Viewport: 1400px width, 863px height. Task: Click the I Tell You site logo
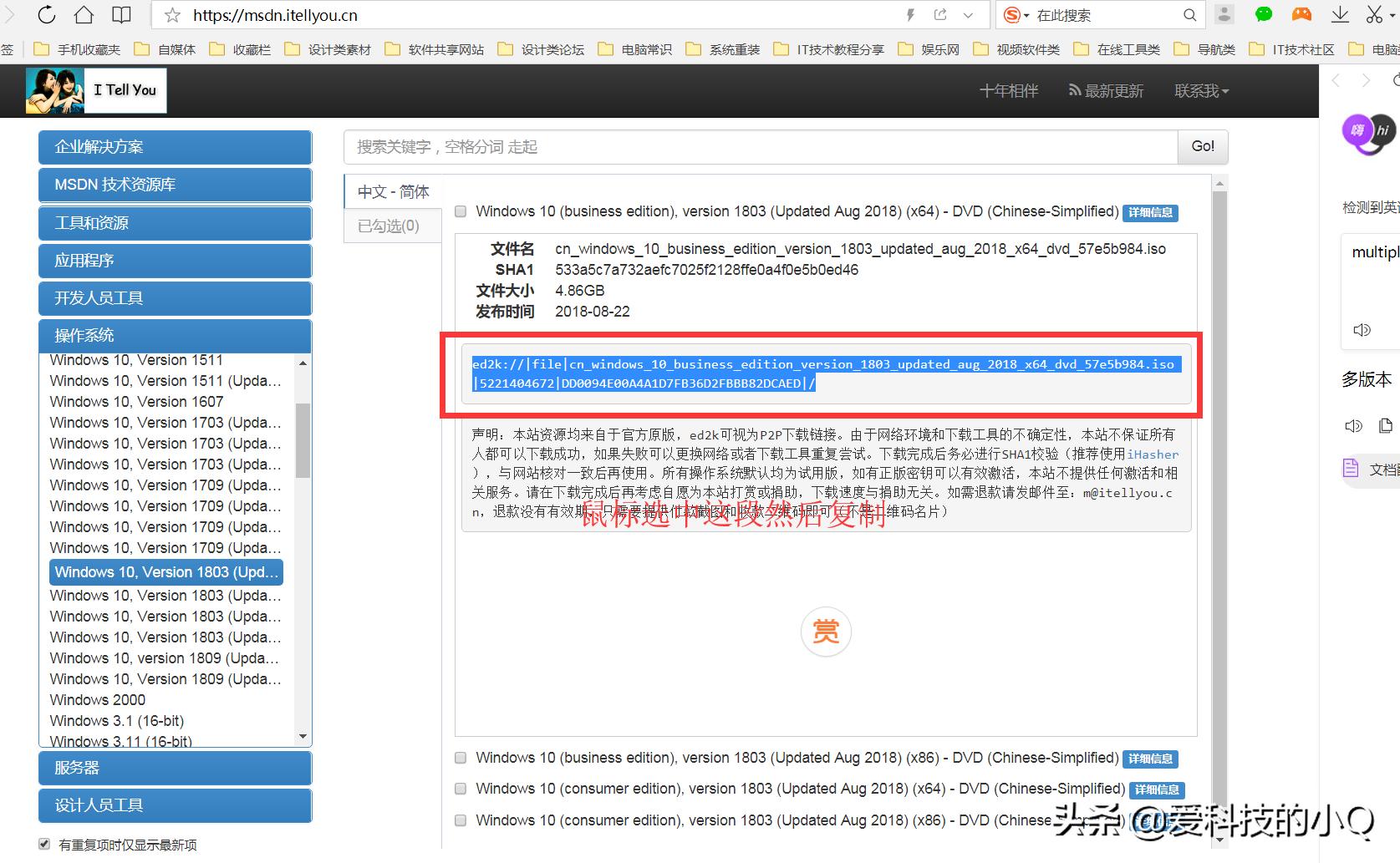96,90
